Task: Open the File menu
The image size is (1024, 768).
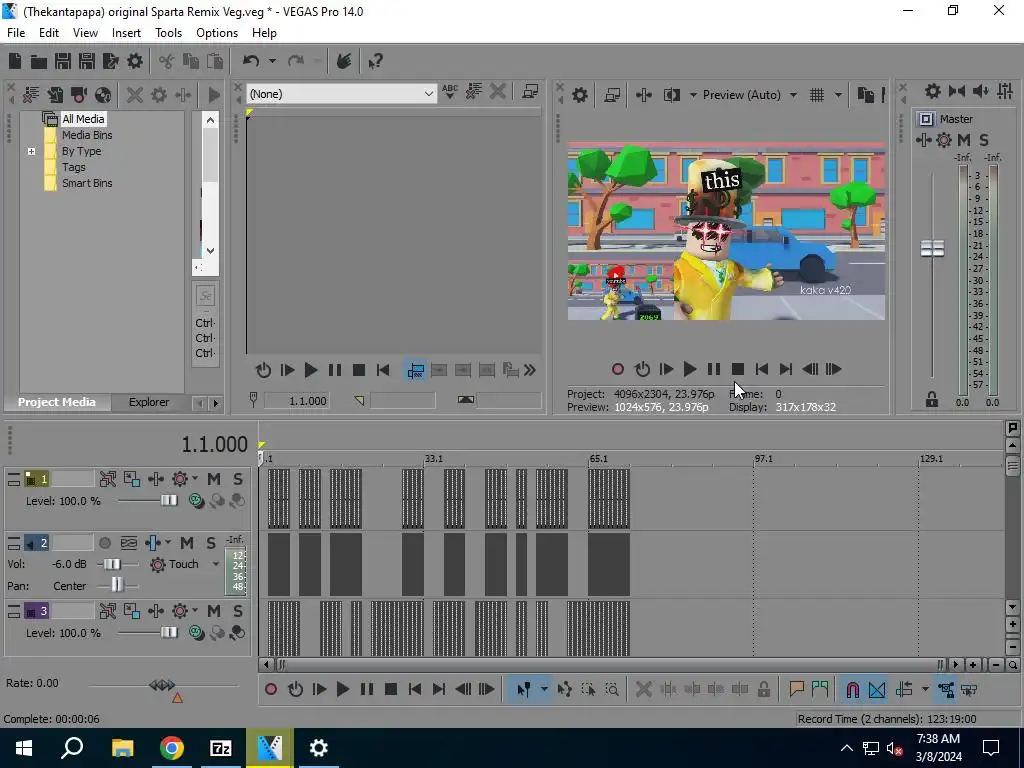Action: point(16,33)
